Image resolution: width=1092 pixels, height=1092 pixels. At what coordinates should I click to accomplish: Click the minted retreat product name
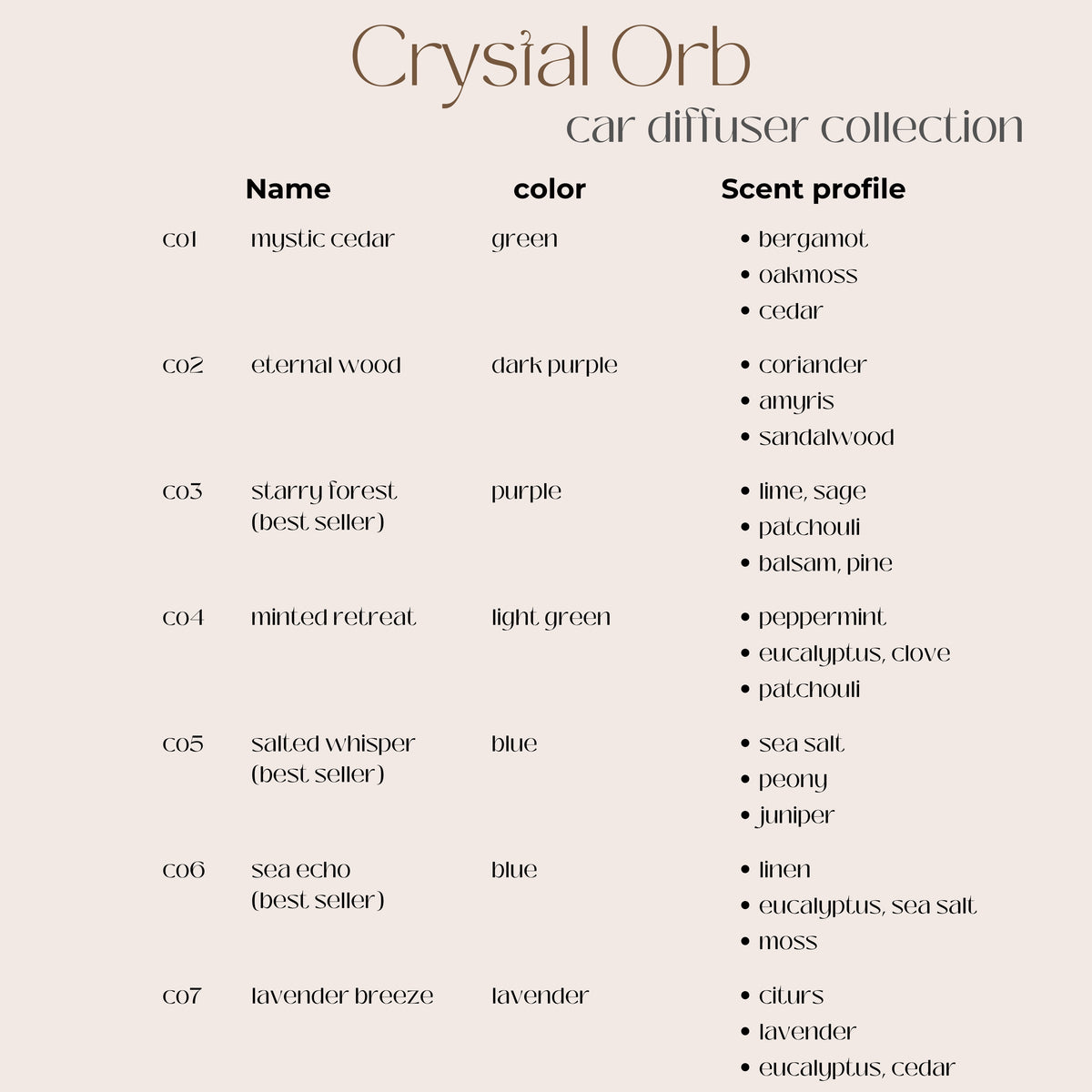(333, 618)
